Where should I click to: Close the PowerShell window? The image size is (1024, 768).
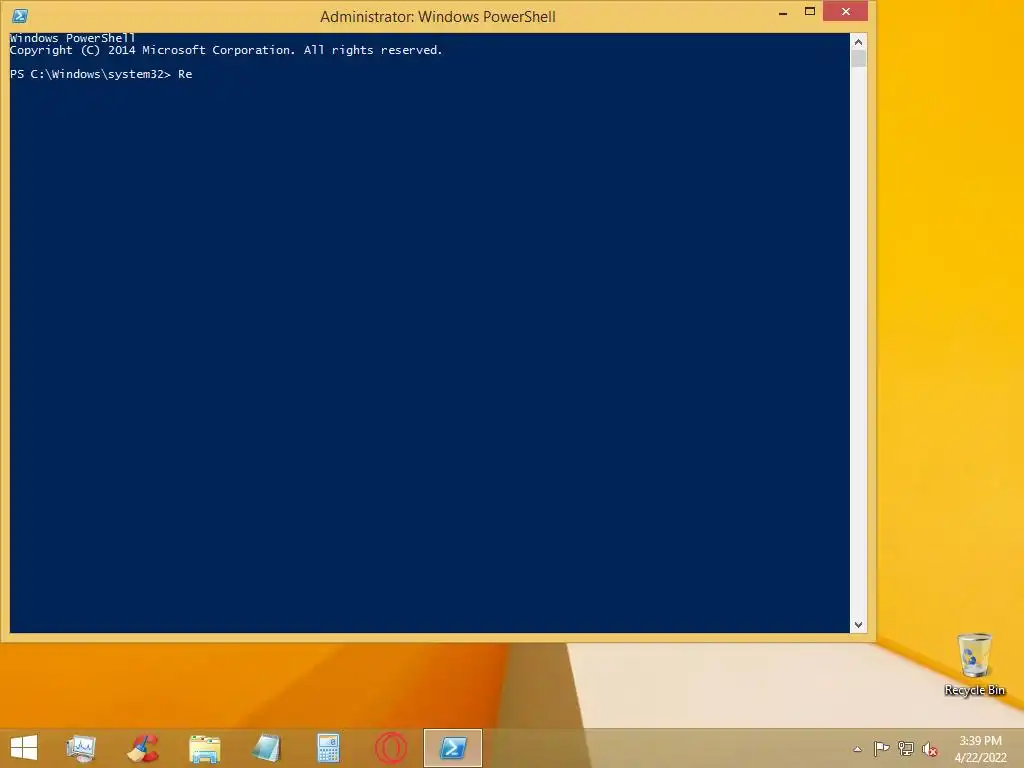[846, 11]
